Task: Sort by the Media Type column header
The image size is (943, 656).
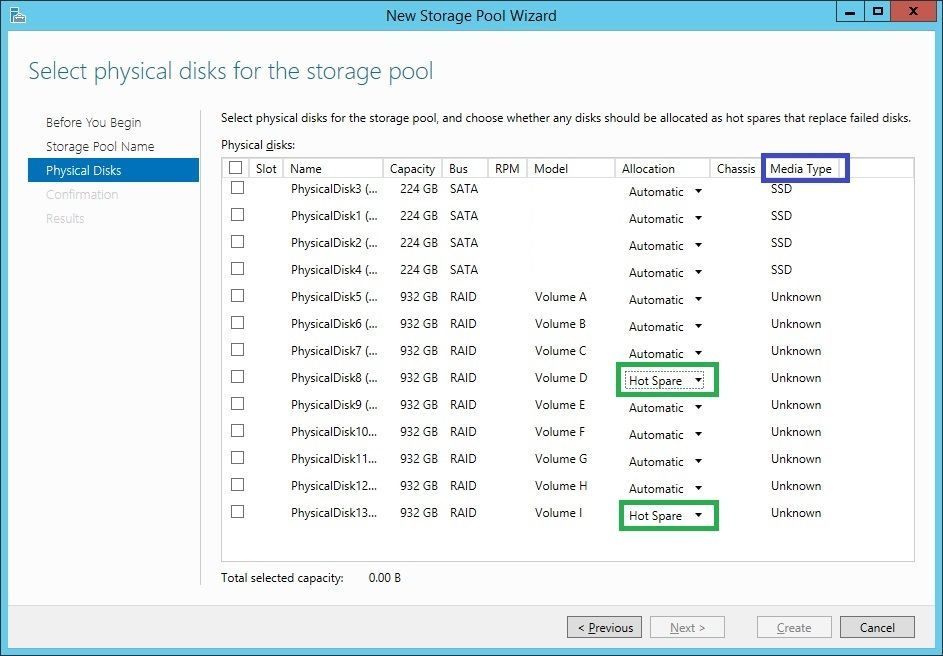Action: coord(801,168)
